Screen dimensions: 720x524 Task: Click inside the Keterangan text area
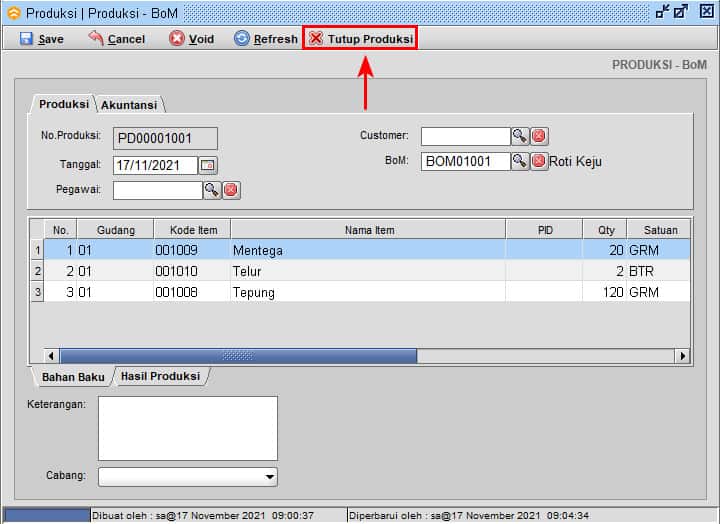pyautogui.click(x=188, y=428)
